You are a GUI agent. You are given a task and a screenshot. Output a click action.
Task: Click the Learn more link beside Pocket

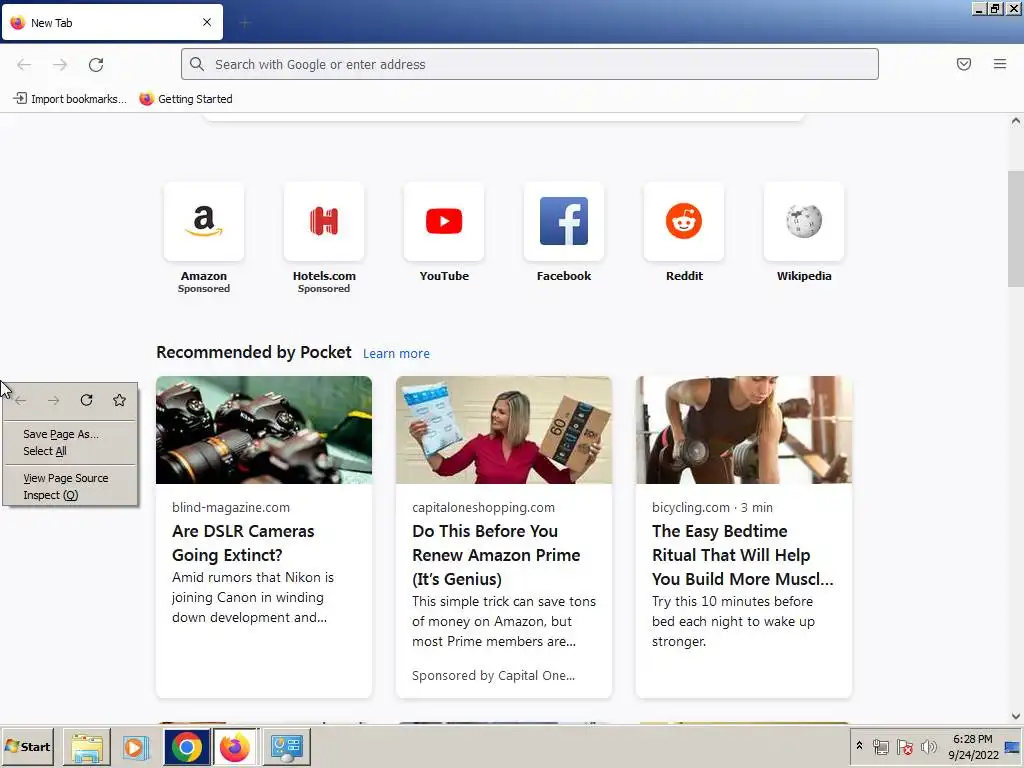[x=396, y=353]
